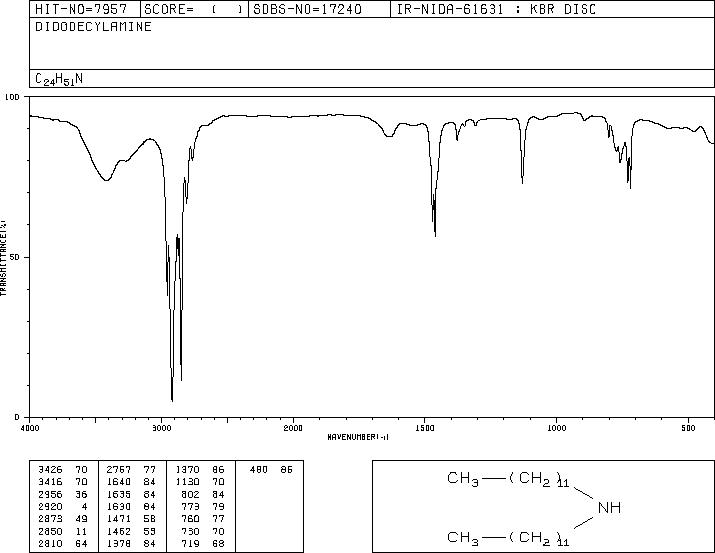Click the 50 mark on the transmittance axis

[x=15, y=257]
